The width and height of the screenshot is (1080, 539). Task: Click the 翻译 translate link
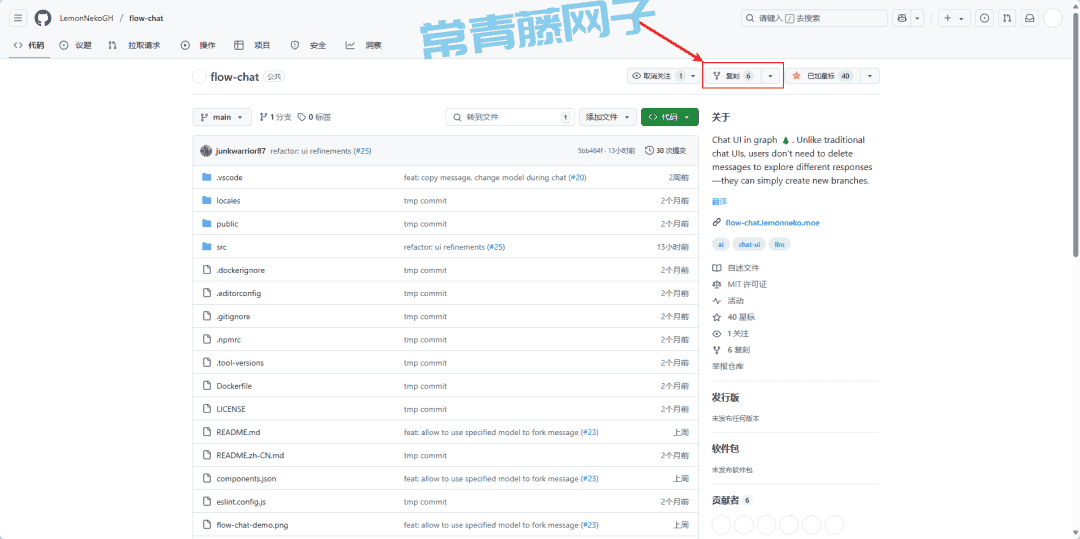tap(719, 202)
